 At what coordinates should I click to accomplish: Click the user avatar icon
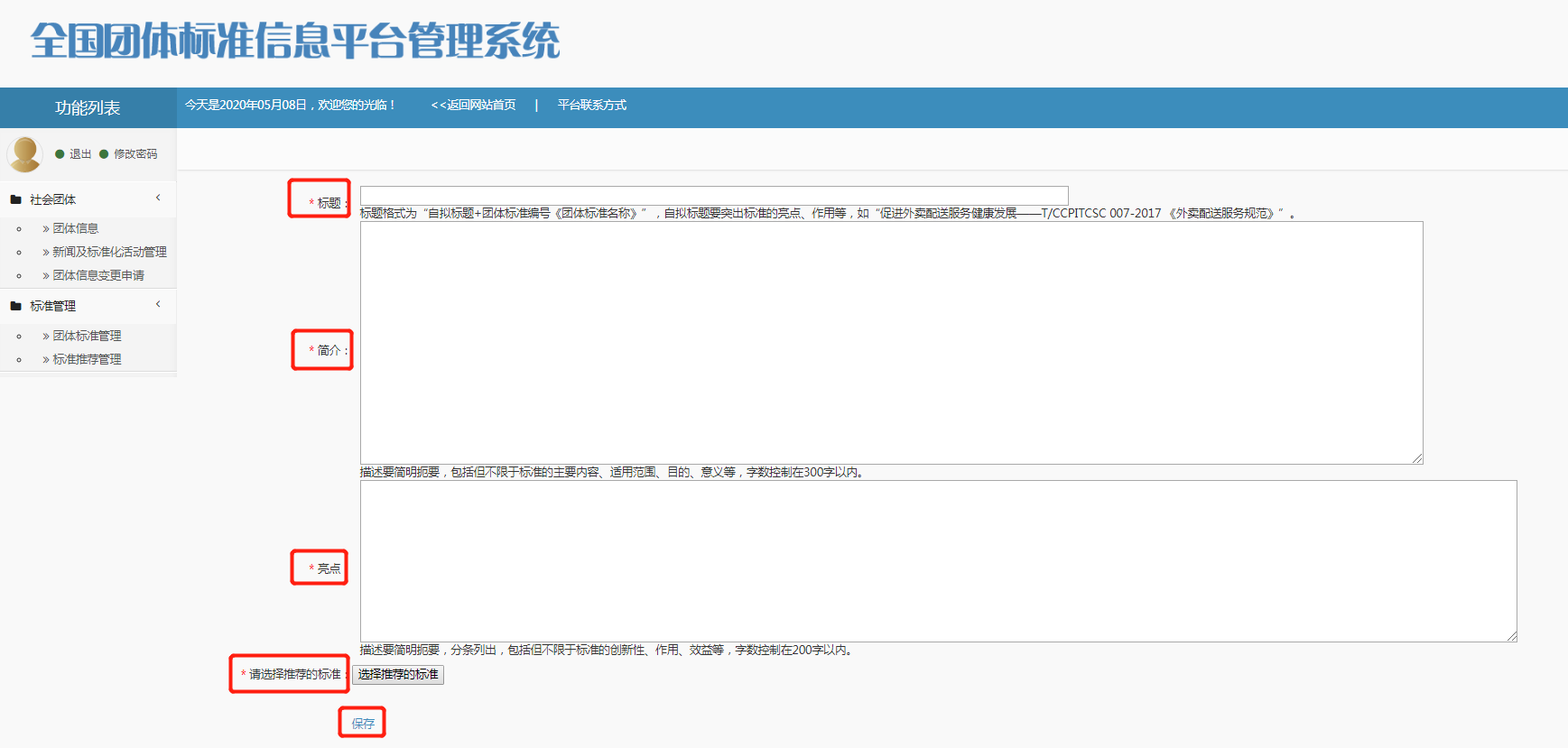25,153
